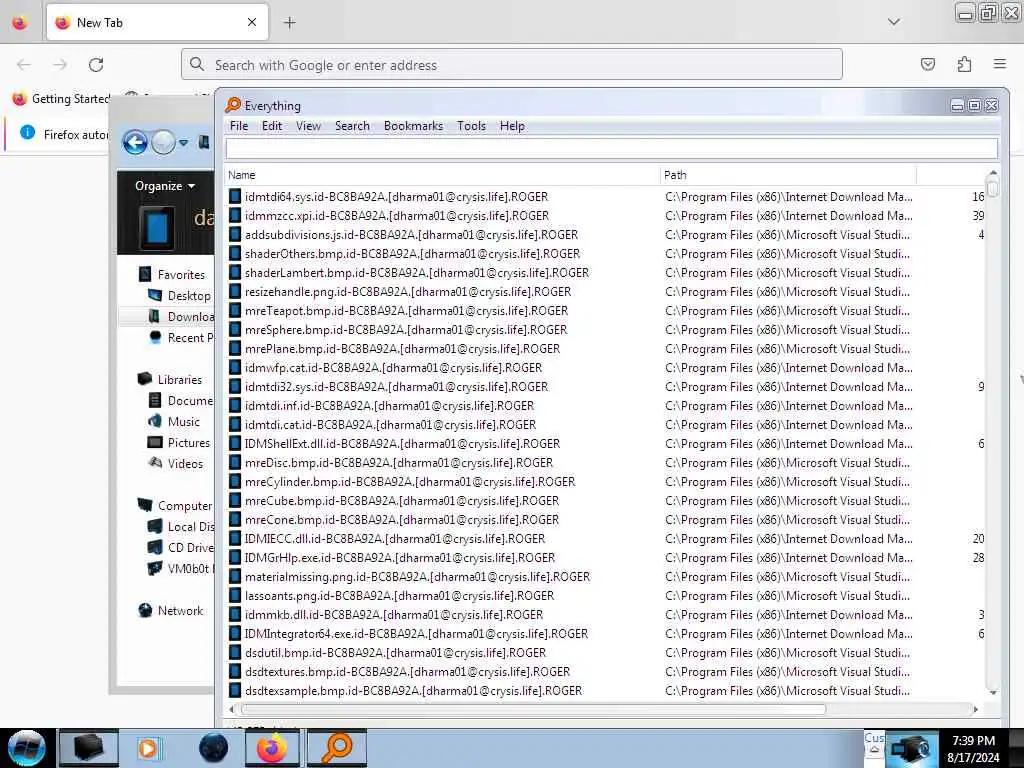This screenshot has height=768, width=1024.
Task: Select file icon of idmtdi64.sys encrypted file
Action: pyautogui.click(x=234, y=197)
